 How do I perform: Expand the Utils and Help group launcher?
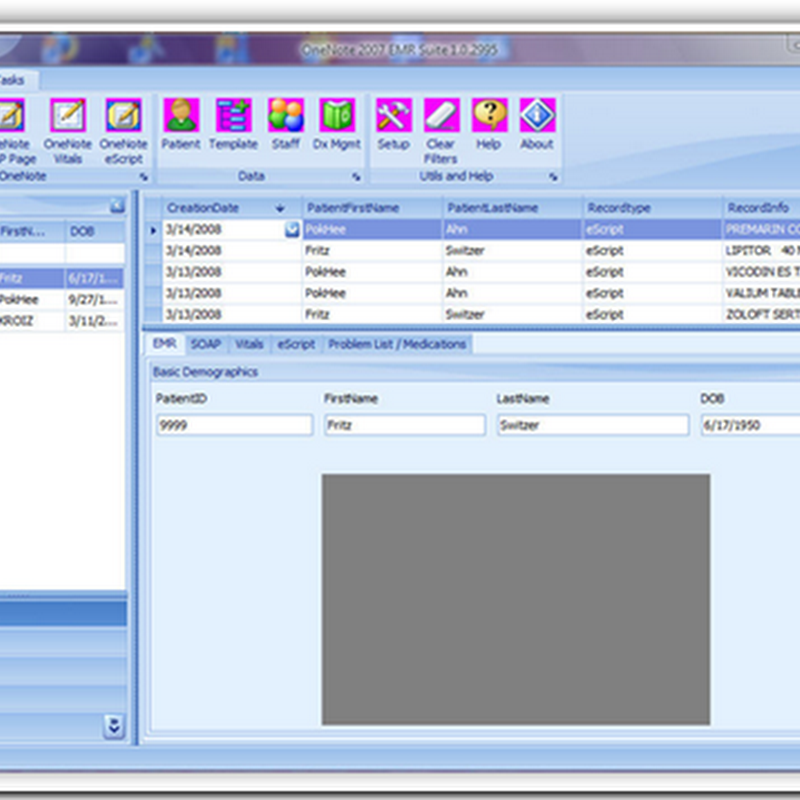click(x=553, y=177)
